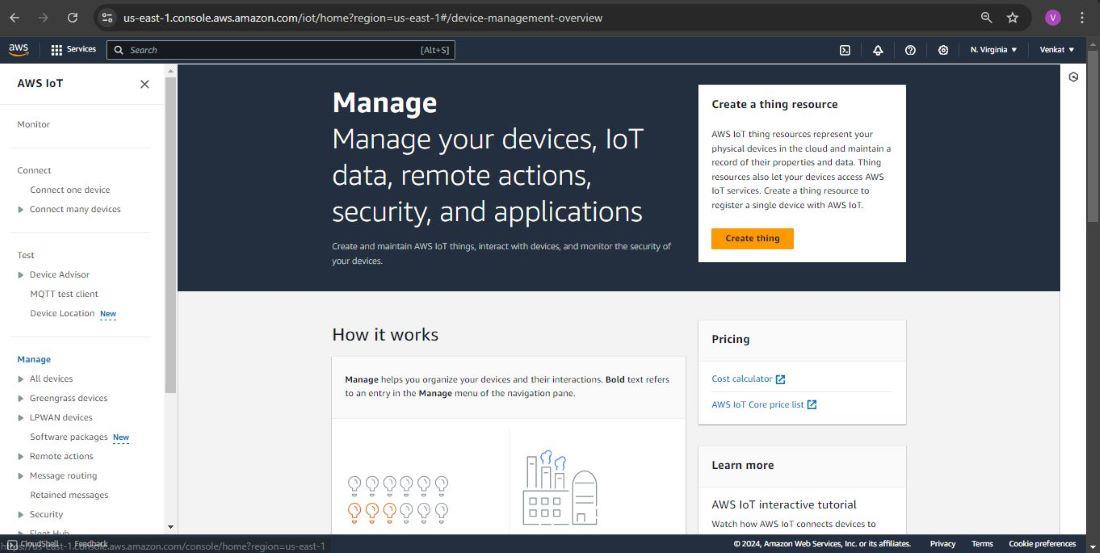Reload the browser page

pyautogui.click(x=72, y=18)
